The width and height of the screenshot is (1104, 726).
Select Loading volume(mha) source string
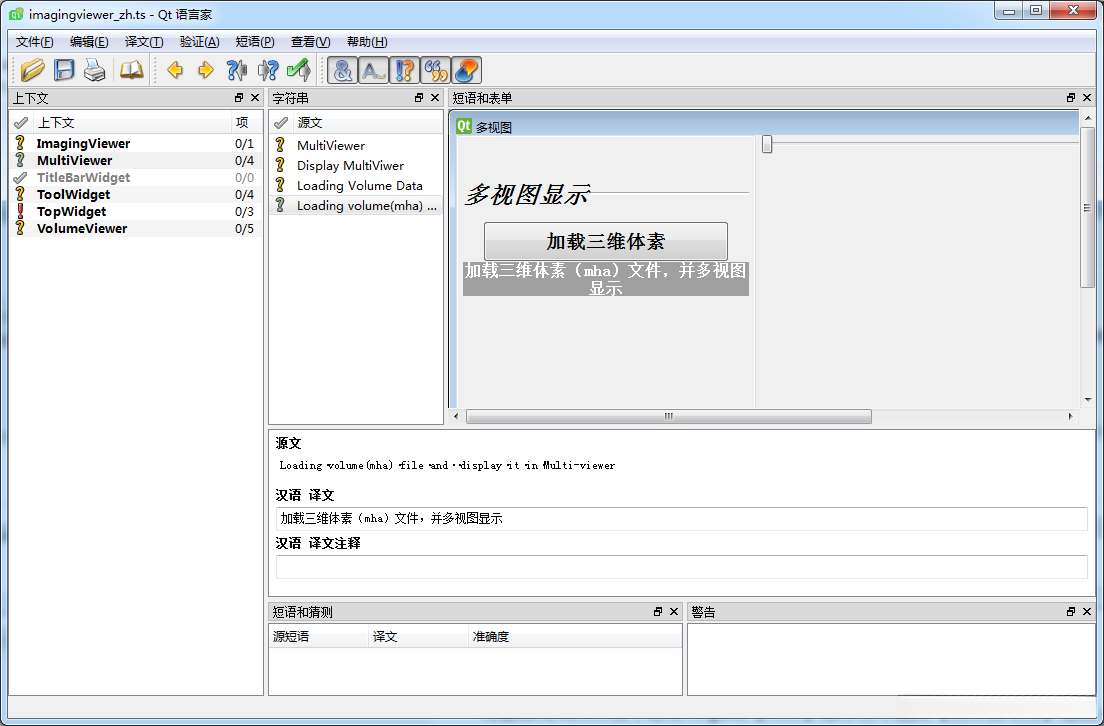point(356,206)
